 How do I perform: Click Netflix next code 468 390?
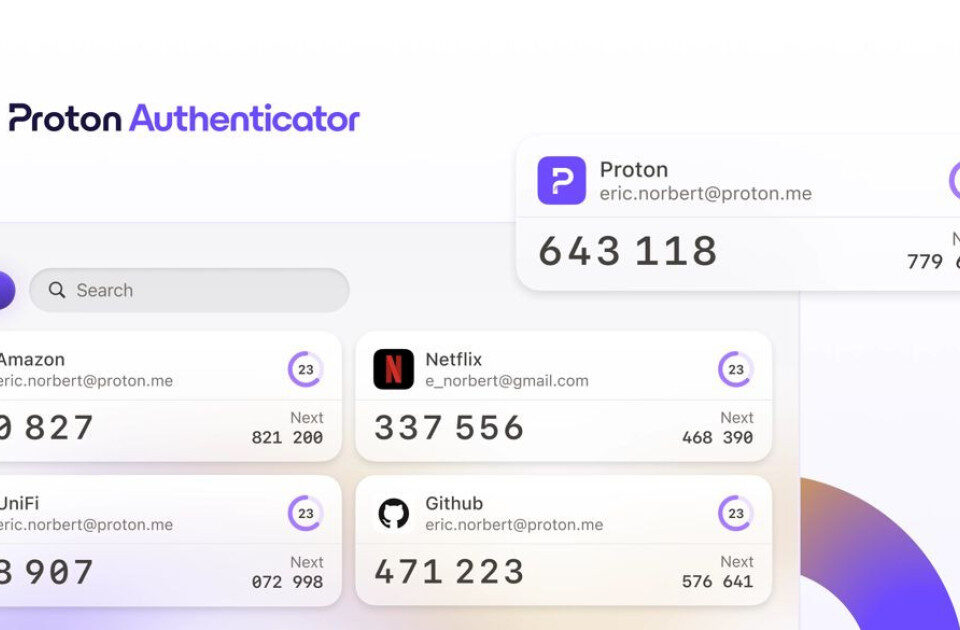pos(718,437)
